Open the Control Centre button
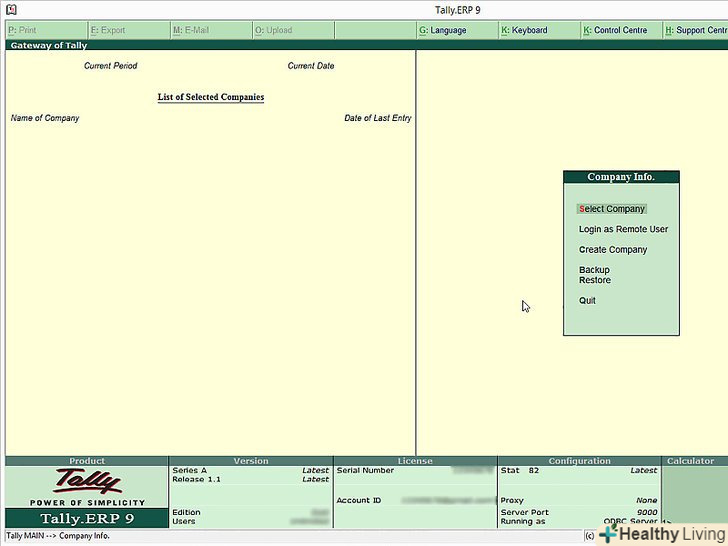Screen dimensions: 728x546 622,30
